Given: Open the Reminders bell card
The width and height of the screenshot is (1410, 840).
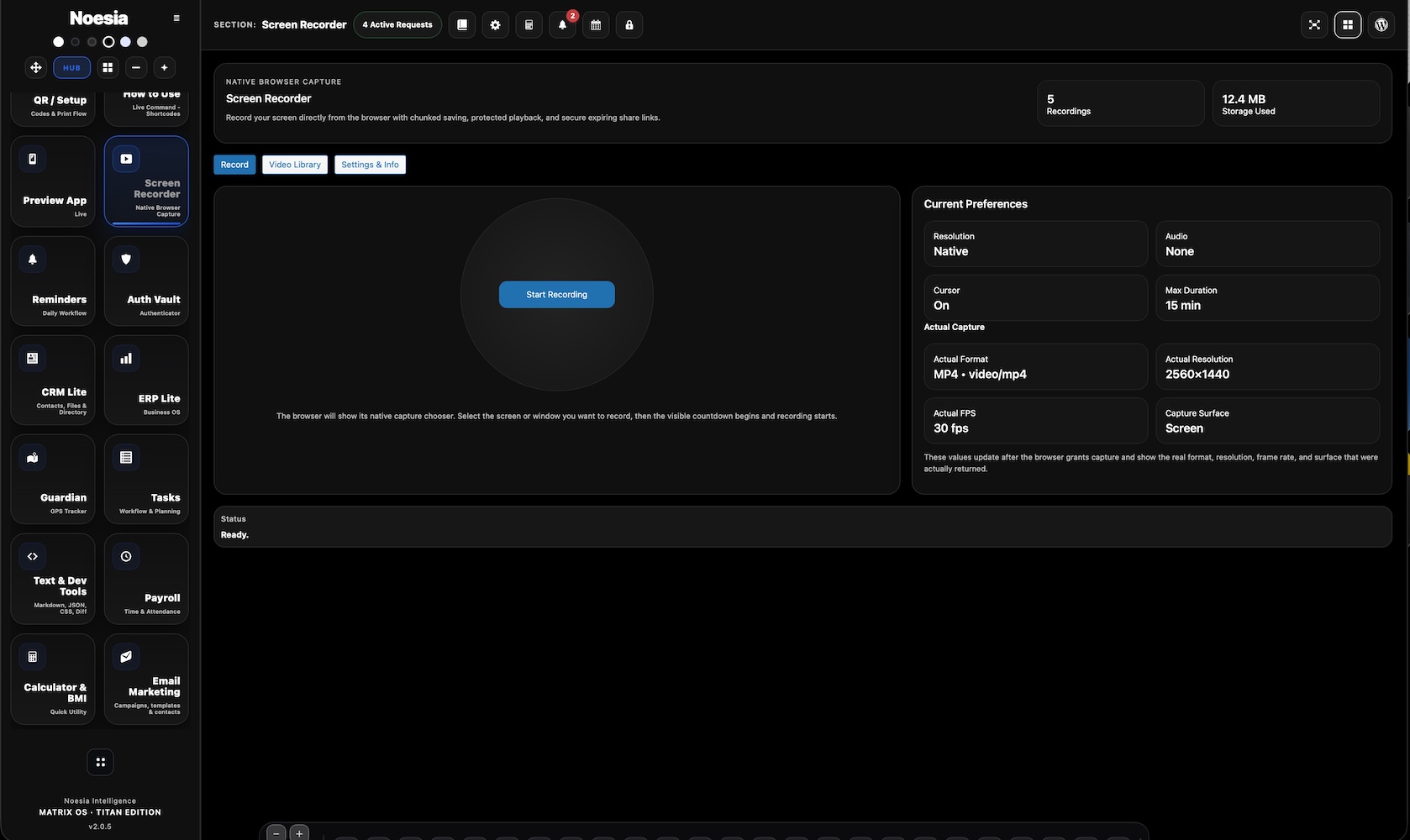Looking at the screenshot, I should pyautogui.click(x=53, y=281).
